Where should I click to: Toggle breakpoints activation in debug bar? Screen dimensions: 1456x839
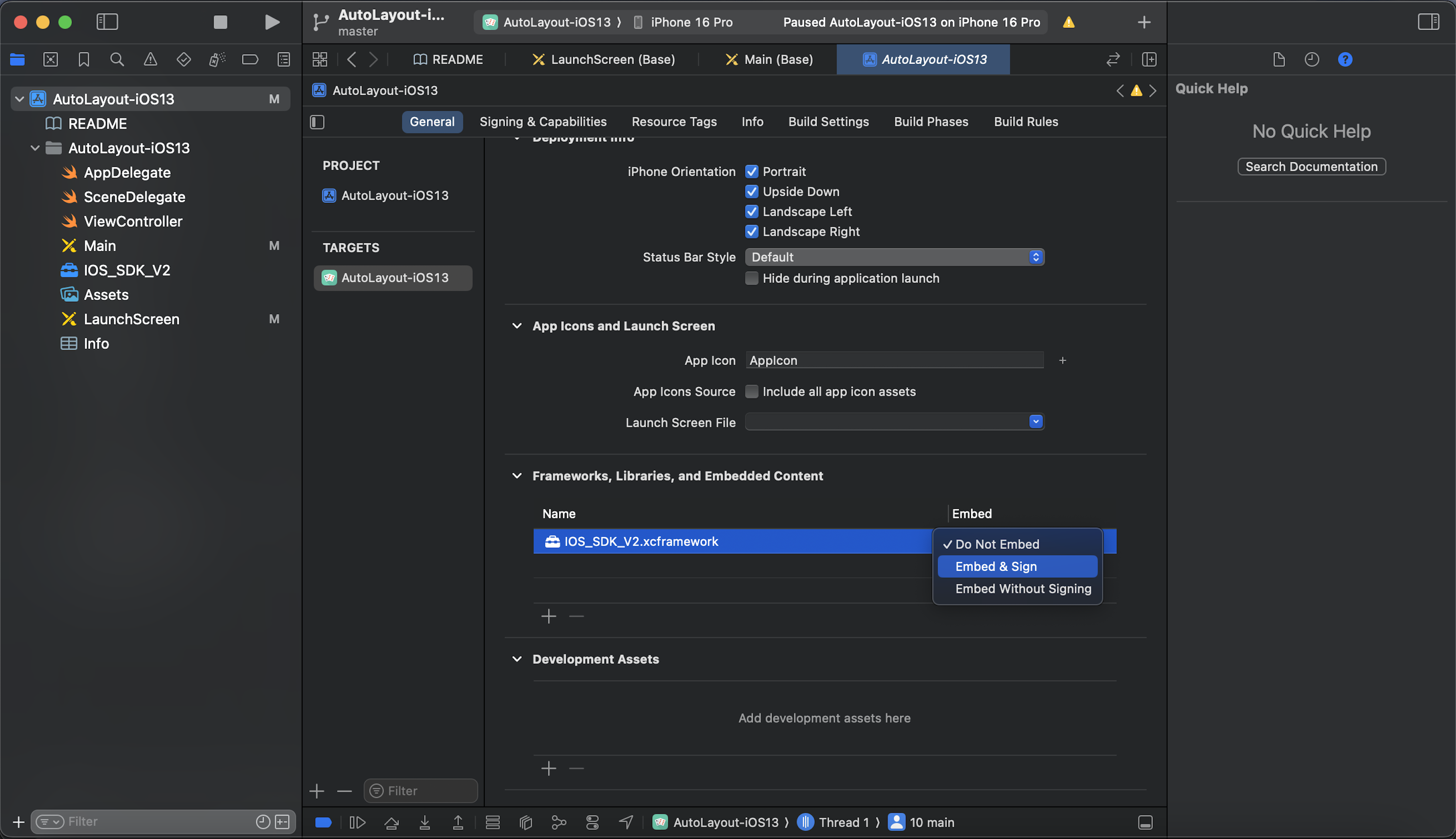tap(323, 822)
